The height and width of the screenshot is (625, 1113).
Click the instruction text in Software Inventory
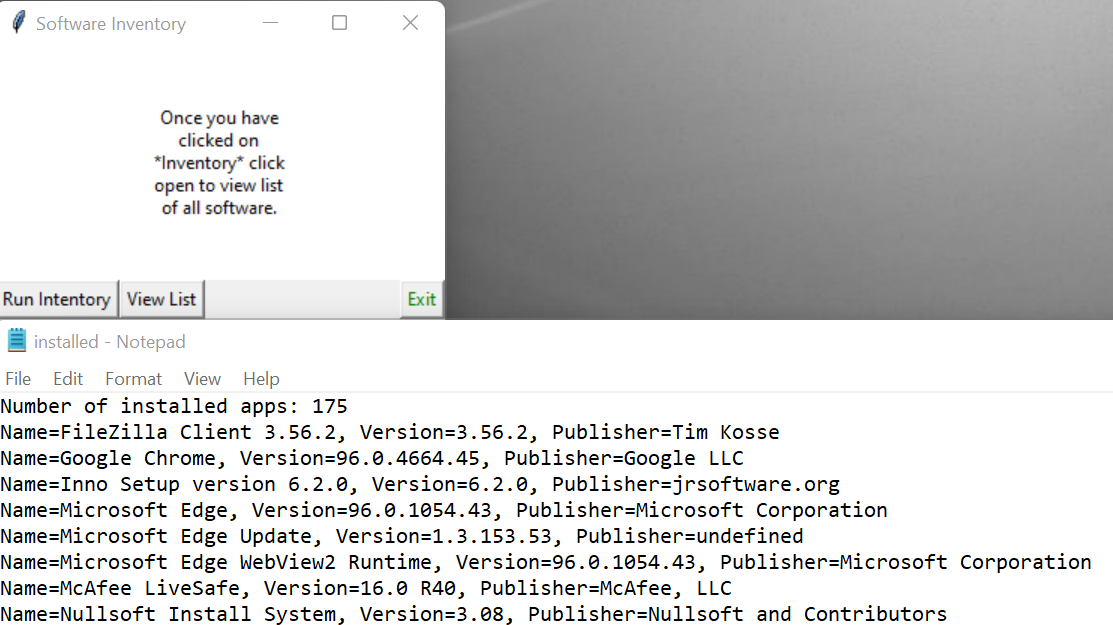point(219,163)
